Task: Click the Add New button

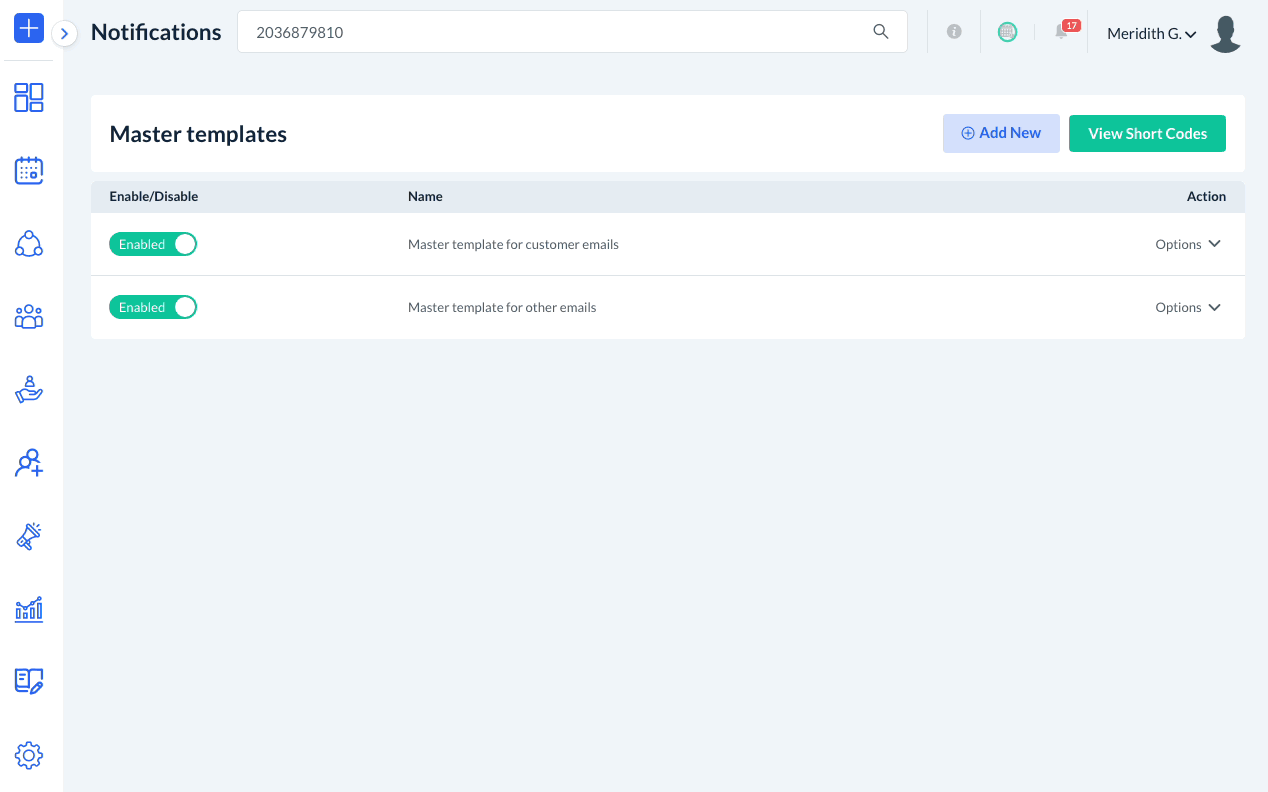Action: tap(1001, 133)
